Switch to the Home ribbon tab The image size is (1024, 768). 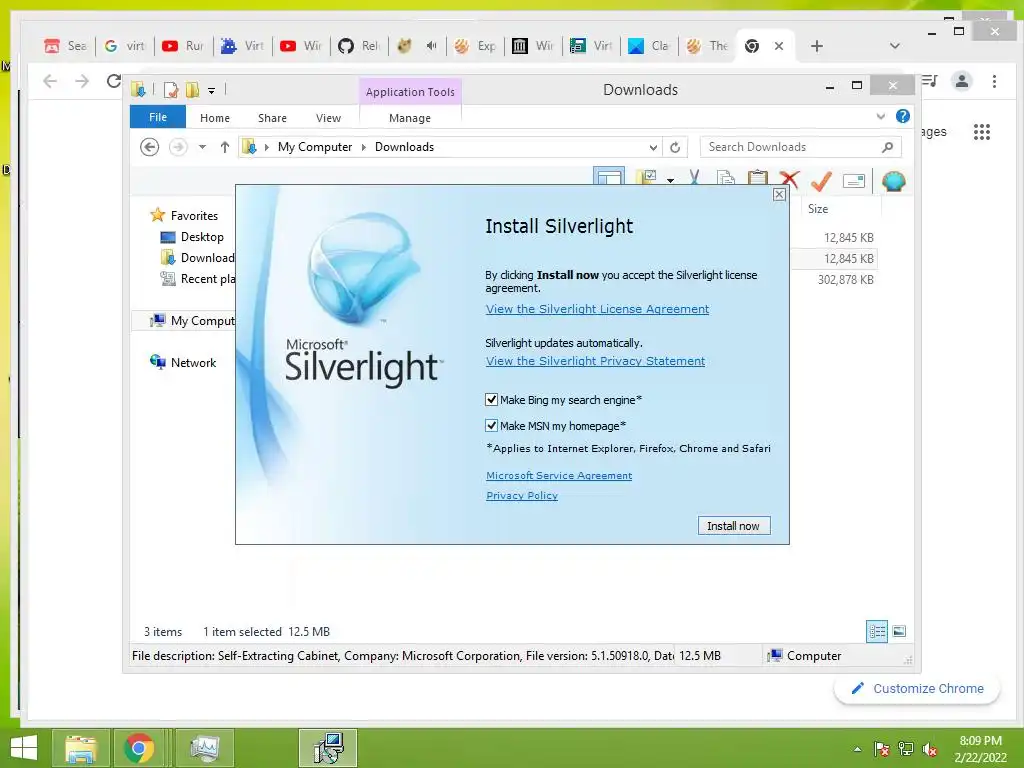pos(215,118)
